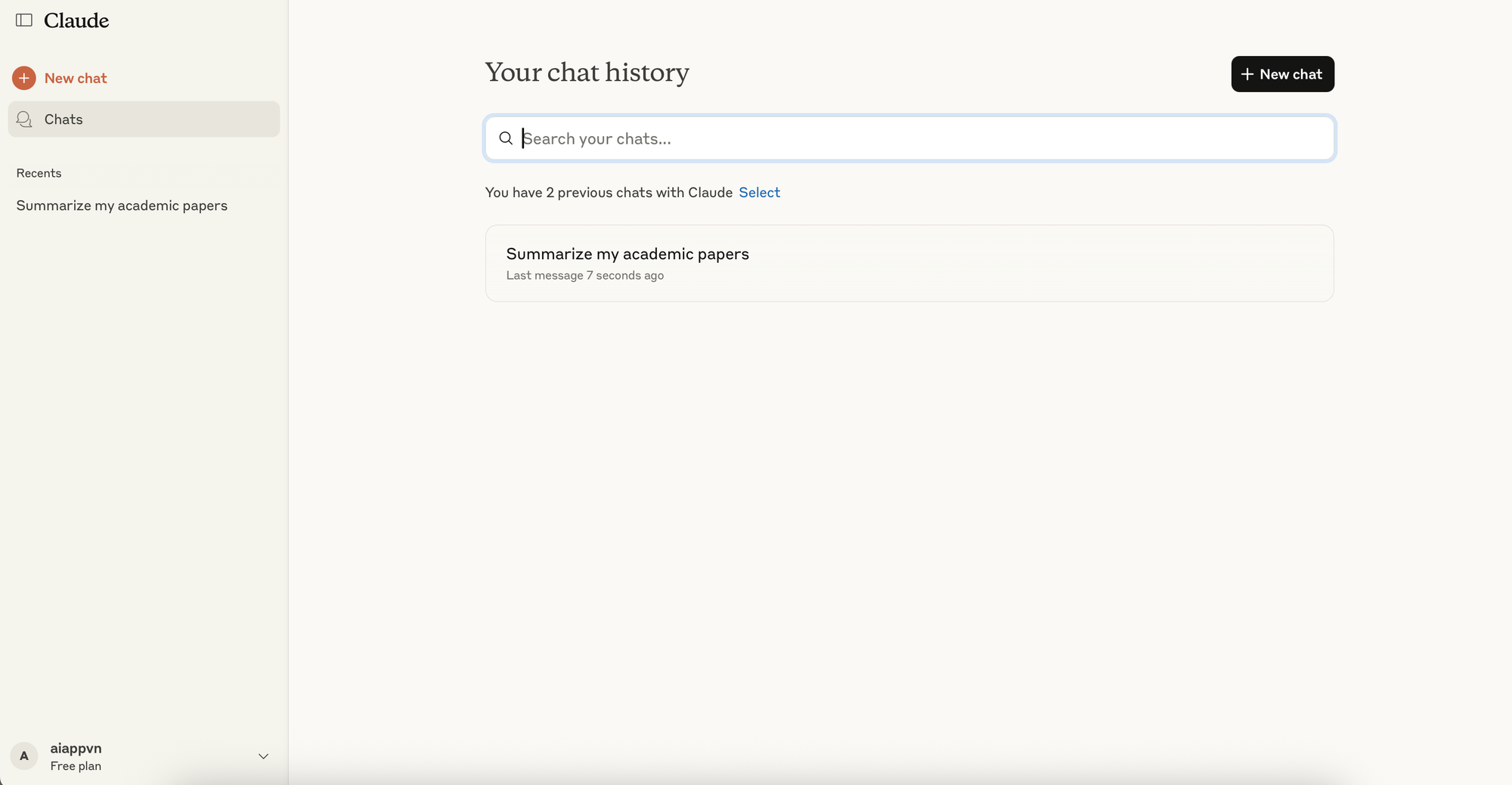Collapse the sidebar with the panel icon
This screenshot has height=785, width=1512.
coord(24,20)
